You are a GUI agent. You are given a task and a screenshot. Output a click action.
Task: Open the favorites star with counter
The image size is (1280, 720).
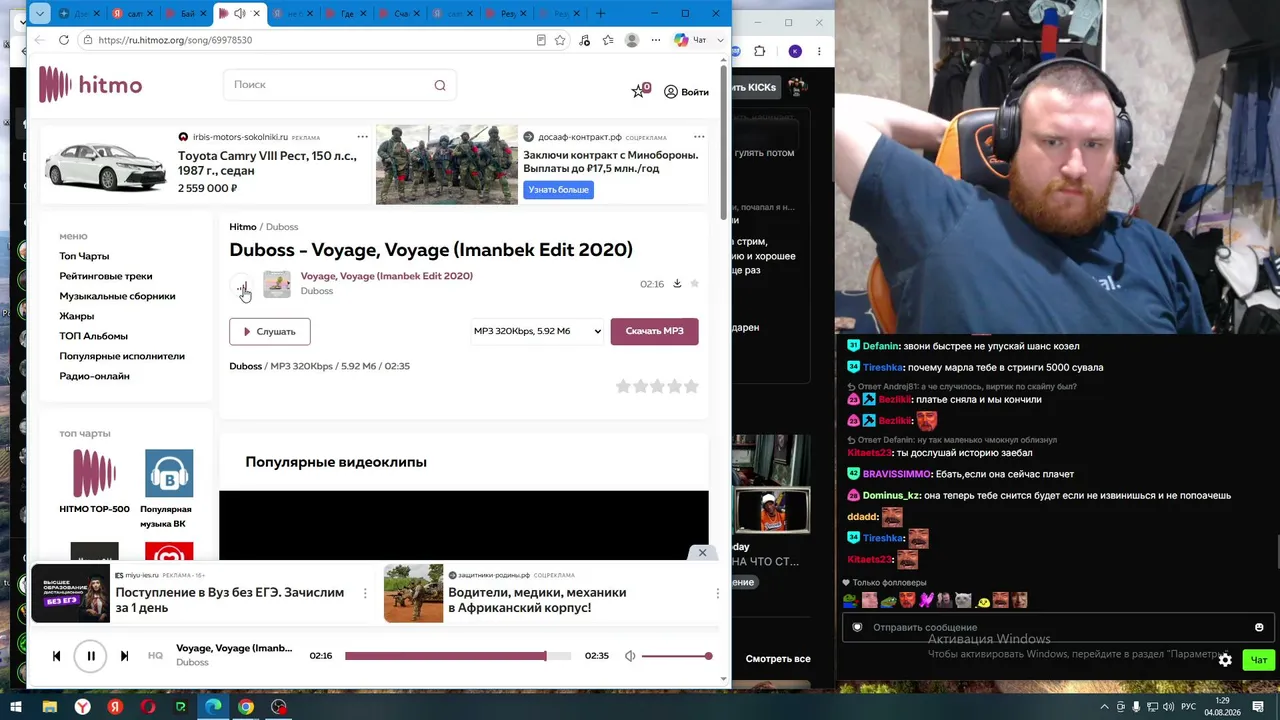pos(640,91)
